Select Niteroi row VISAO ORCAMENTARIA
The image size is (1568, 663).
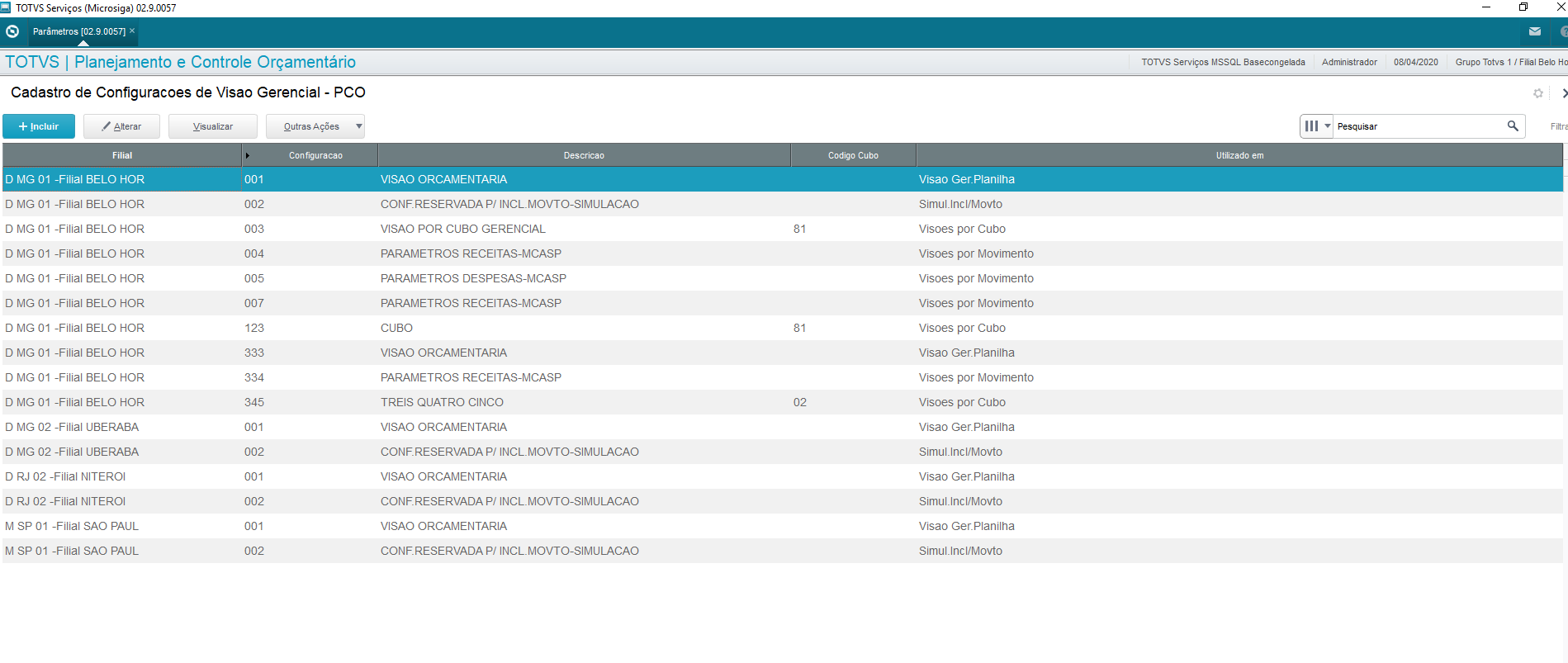pyautogui.click(x=783, y=476)
